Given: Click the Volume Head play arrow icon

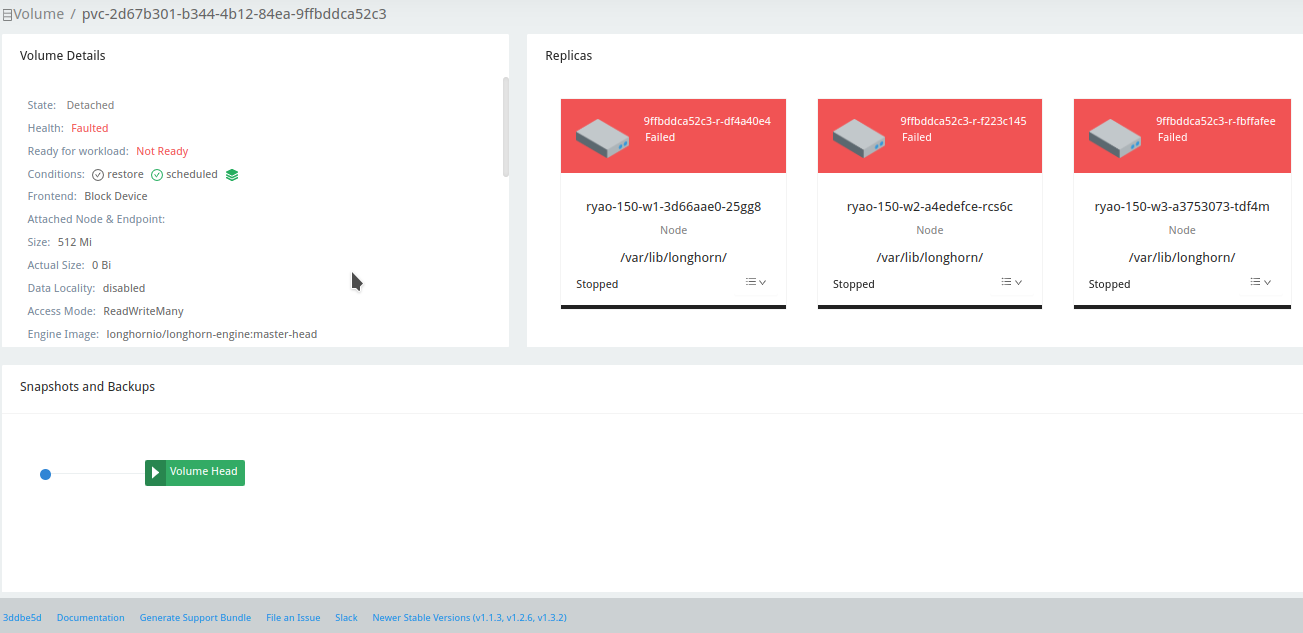Looking at the screenshot, I should [x=155, y=472].
